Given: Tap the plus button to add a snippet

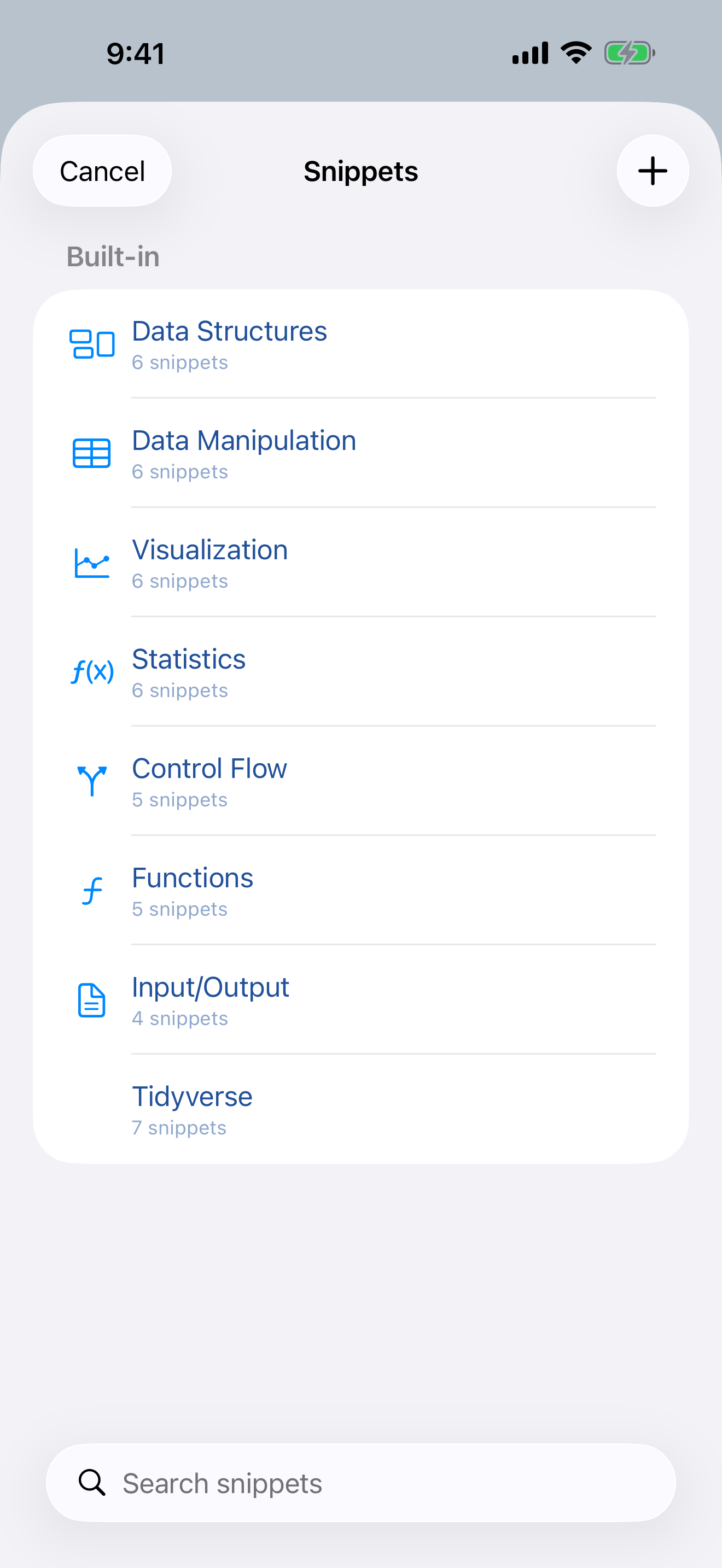Looking at the screenshot, I should [652, 171].
